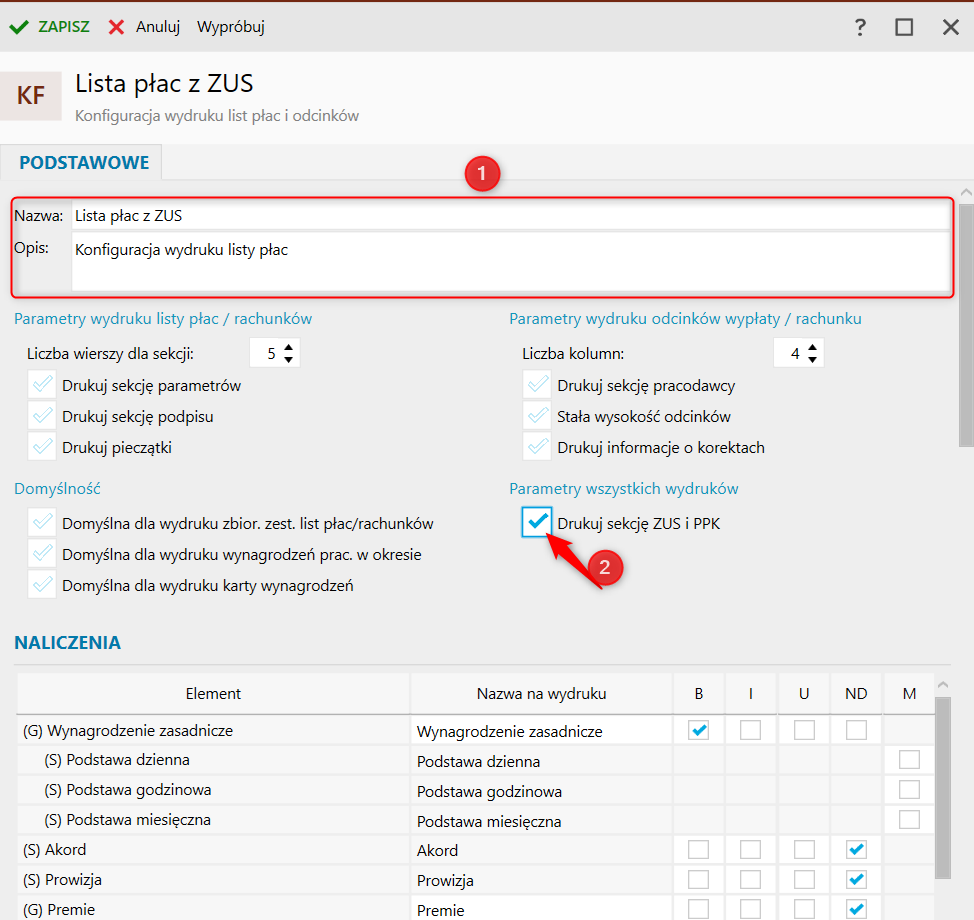The image size is (974, 920).
Task: Click the U column header
Action: pos(804,693)
